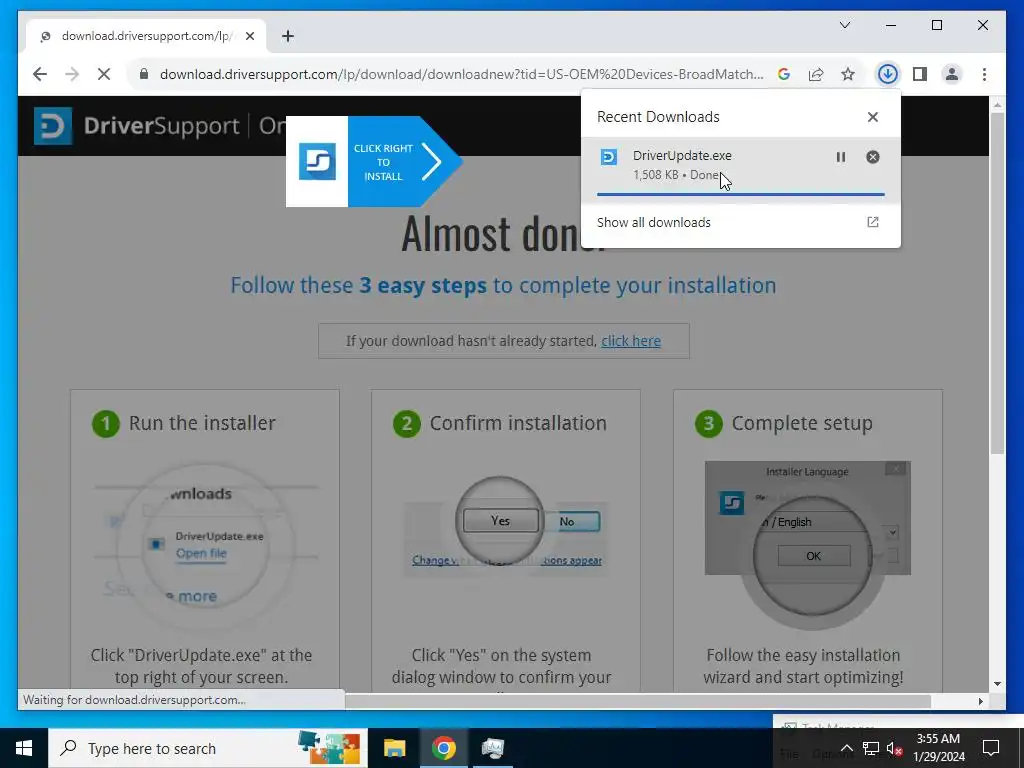View site information padlock icon
Image resolution: width=1024 pixels, height=768 pixels.
pyautogui.click(x=144, y=74)
